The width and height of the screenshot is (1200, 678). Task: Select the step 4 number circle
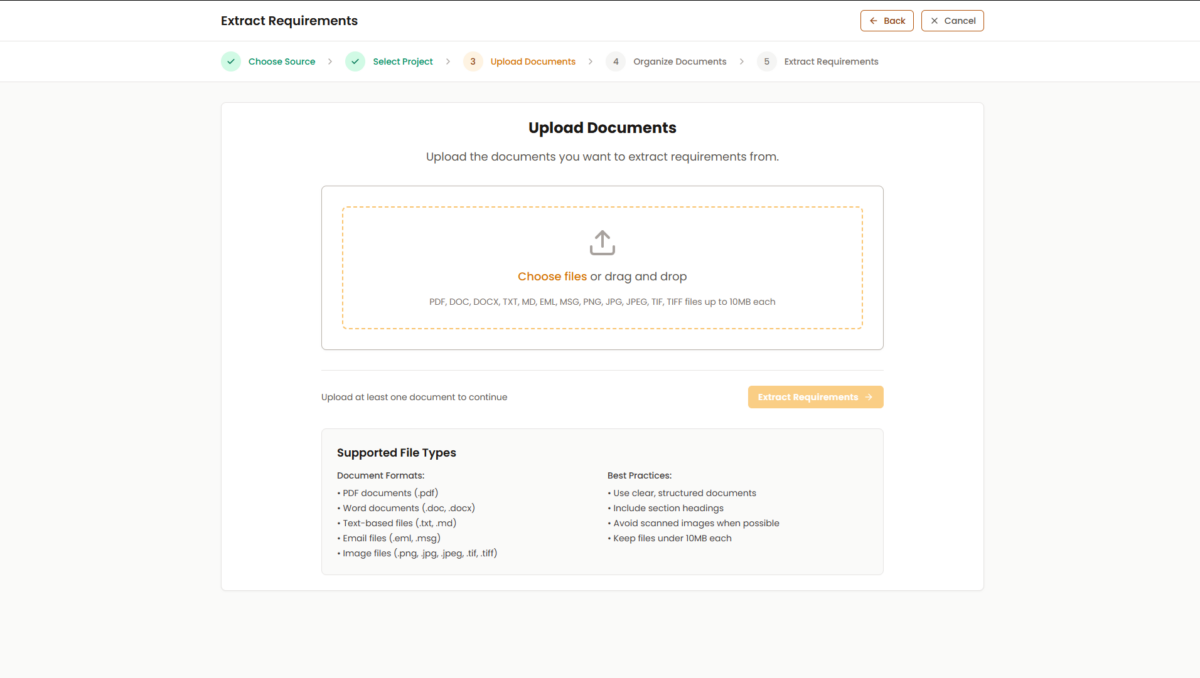[x=616, y=62]
